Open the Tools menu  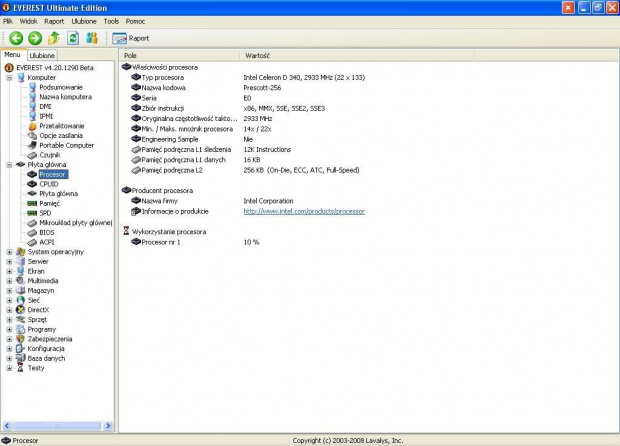tap(111, 21)
